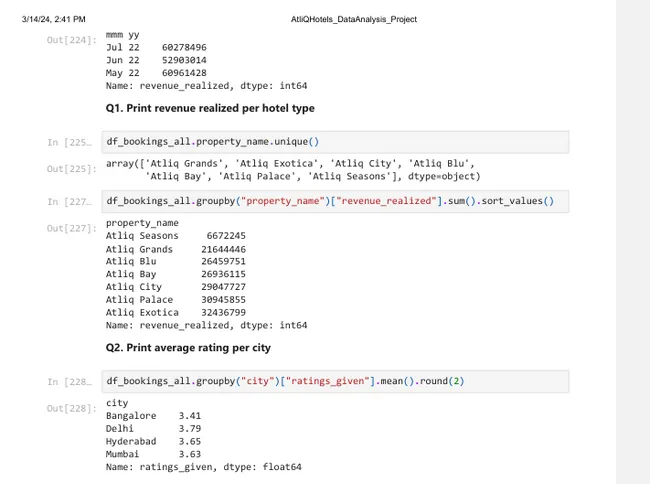Click the Atliq Exotica revenue 32436799
Image resolution: width=650 pixels, height=484 pixels.
click(x=223, y=312)
